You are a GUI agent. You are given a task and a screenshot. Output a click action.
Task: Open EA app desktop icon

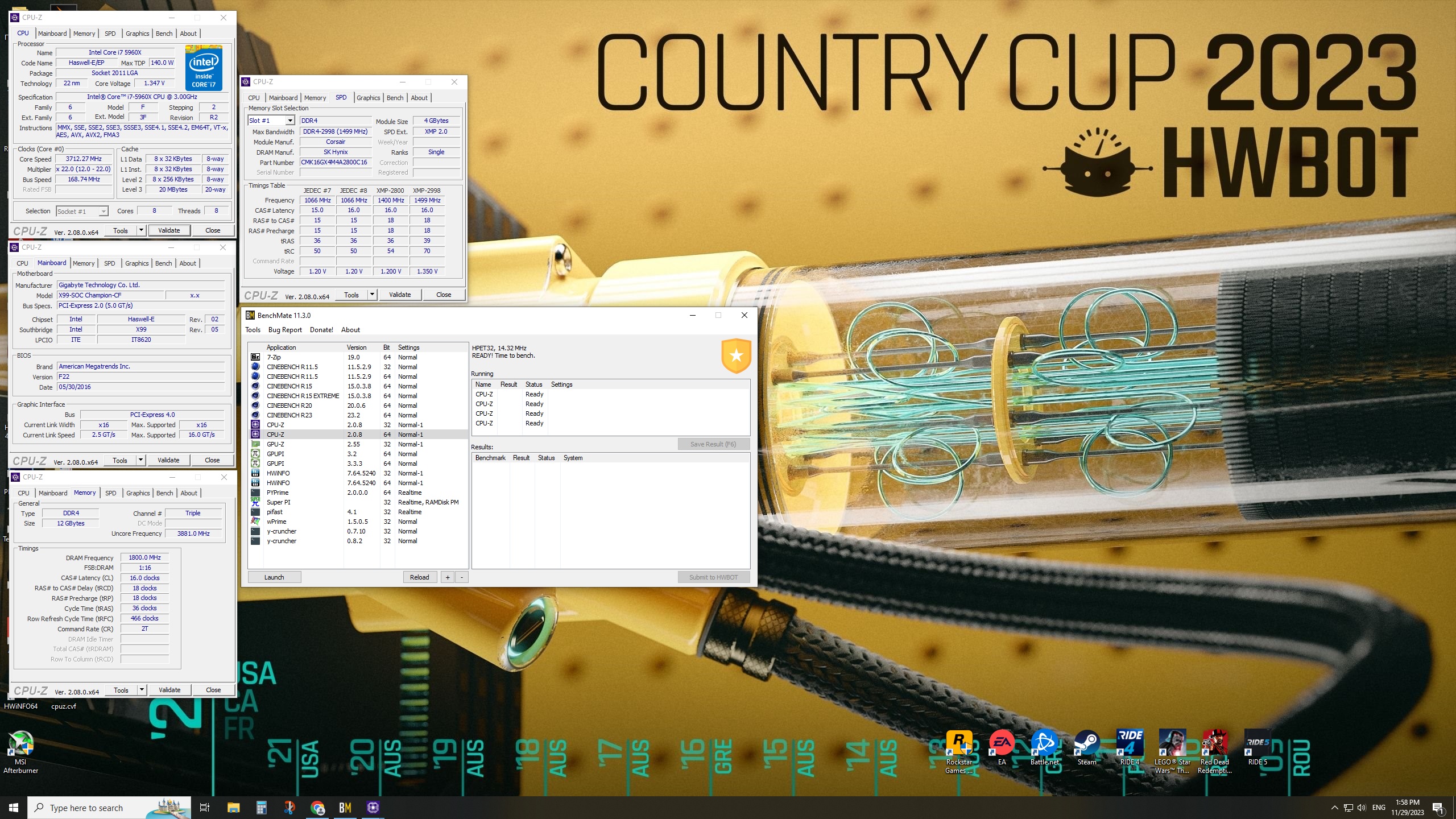[1002, 748]
